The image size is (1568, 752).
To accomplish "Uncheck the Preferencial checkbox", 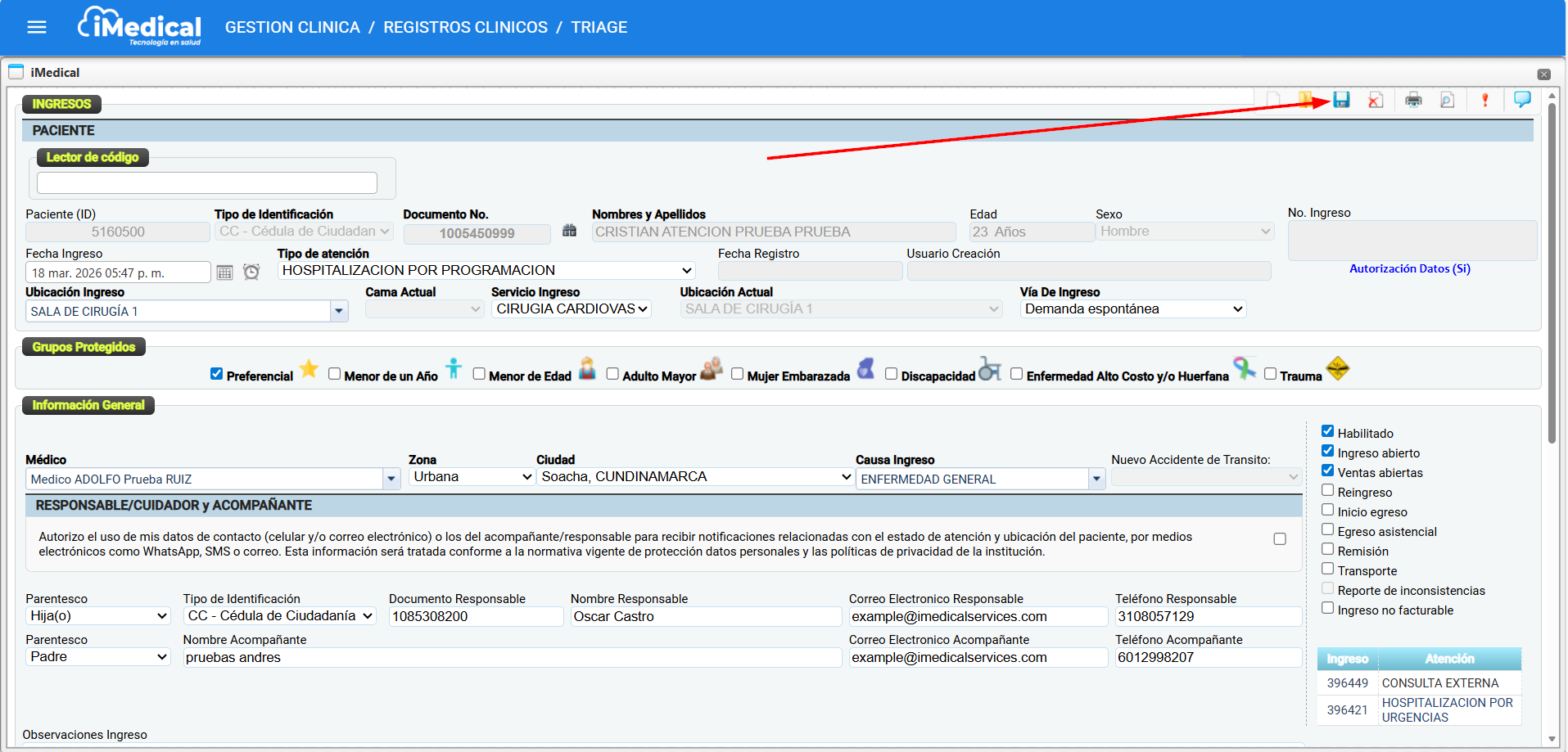I will (x=217, y=374).
